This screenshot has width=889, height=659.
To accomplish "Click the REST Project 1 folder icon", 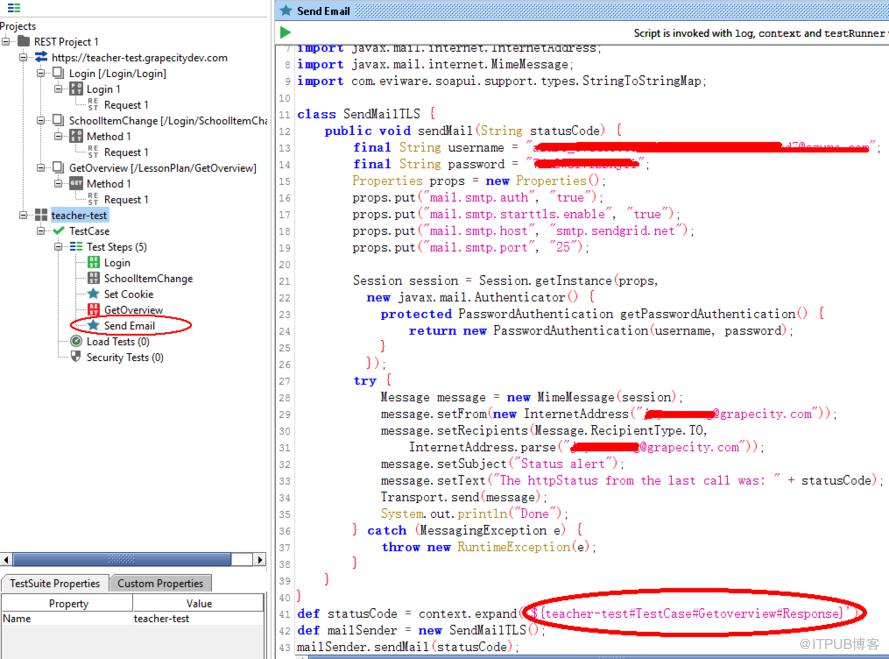I will pos(24,41).
